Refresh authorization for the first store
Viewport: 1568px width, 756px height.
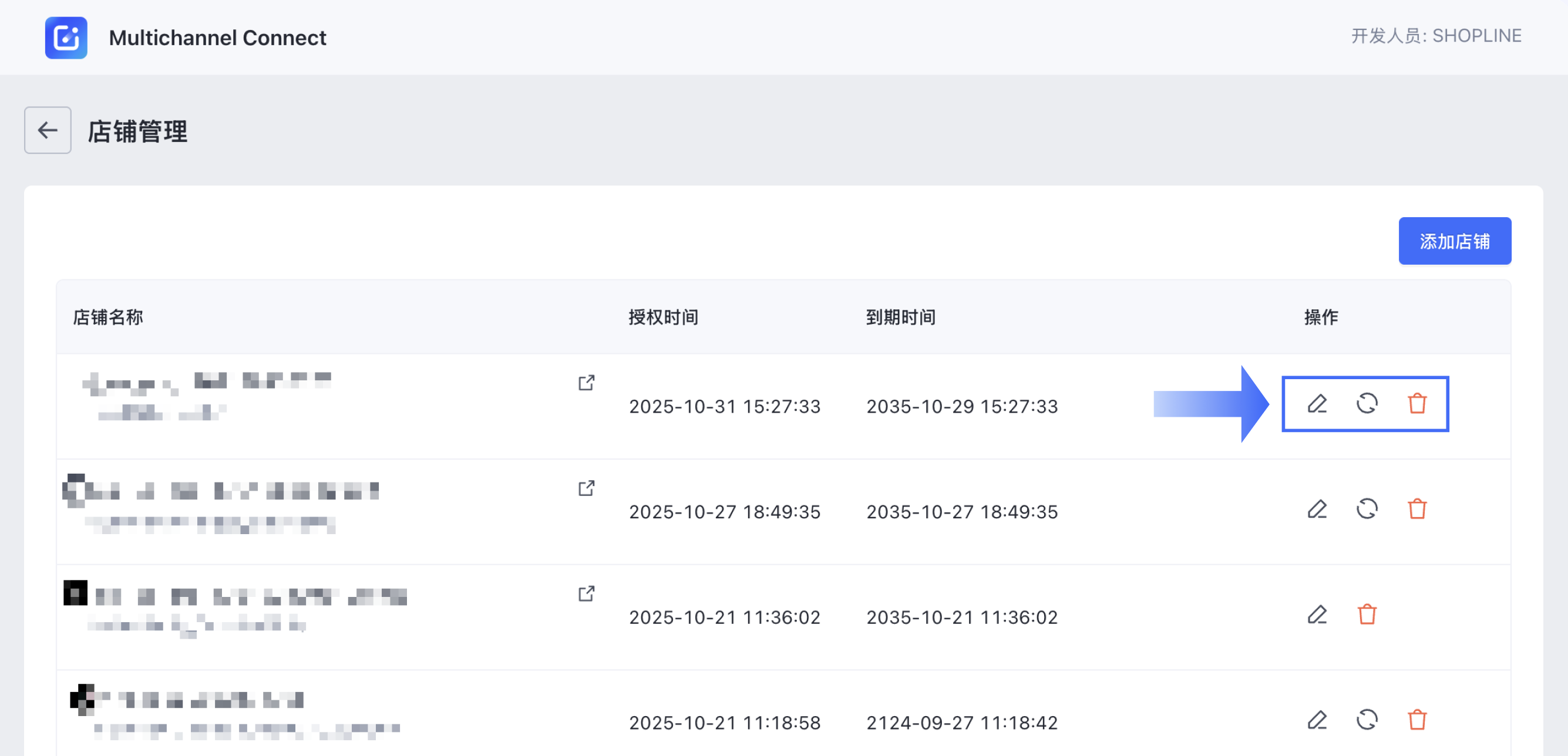pyautogui.click(x=1367, y=403)
